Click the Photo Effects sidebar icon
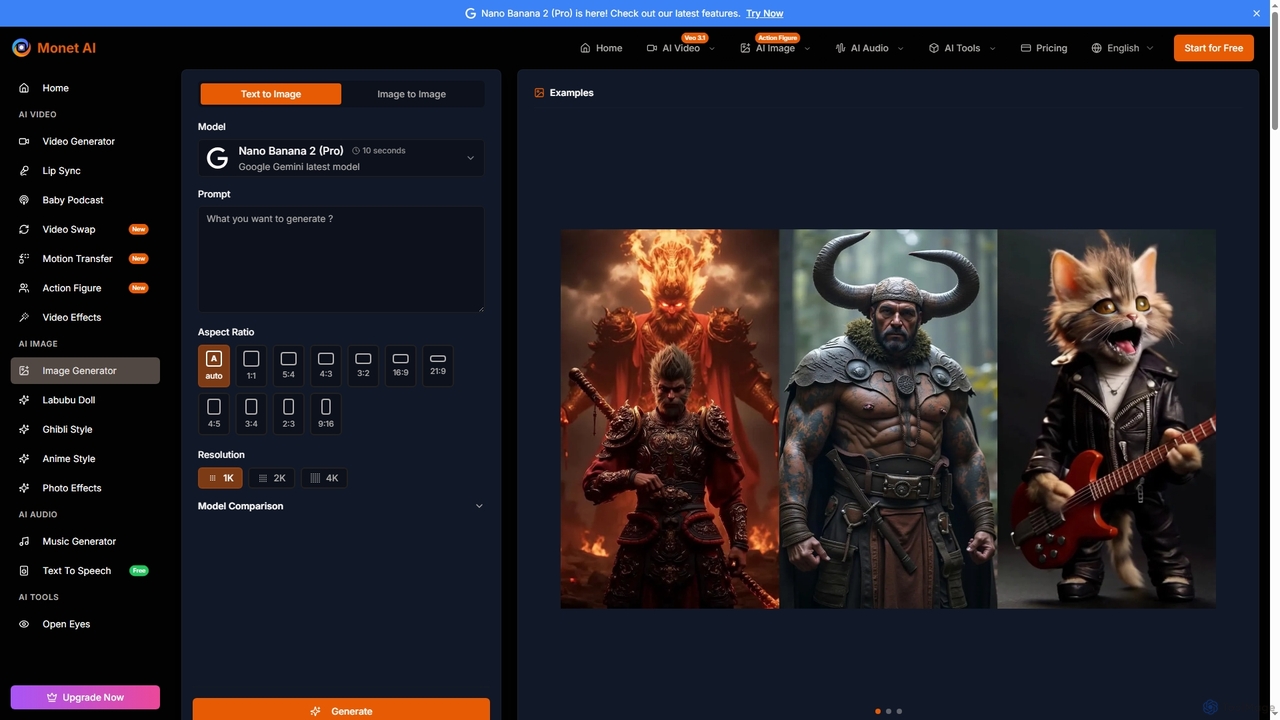The height and width of the screenshot is (720, 1280). pyautogui.click(x=24, y=488)
